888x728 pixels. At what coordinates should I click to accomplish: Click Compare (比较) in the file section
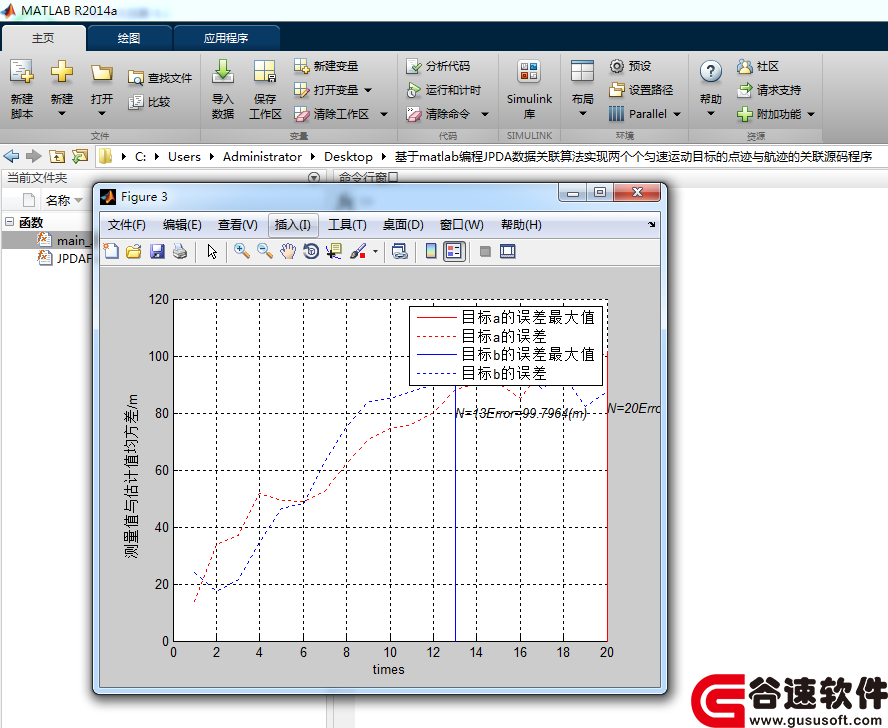[150, 102]
